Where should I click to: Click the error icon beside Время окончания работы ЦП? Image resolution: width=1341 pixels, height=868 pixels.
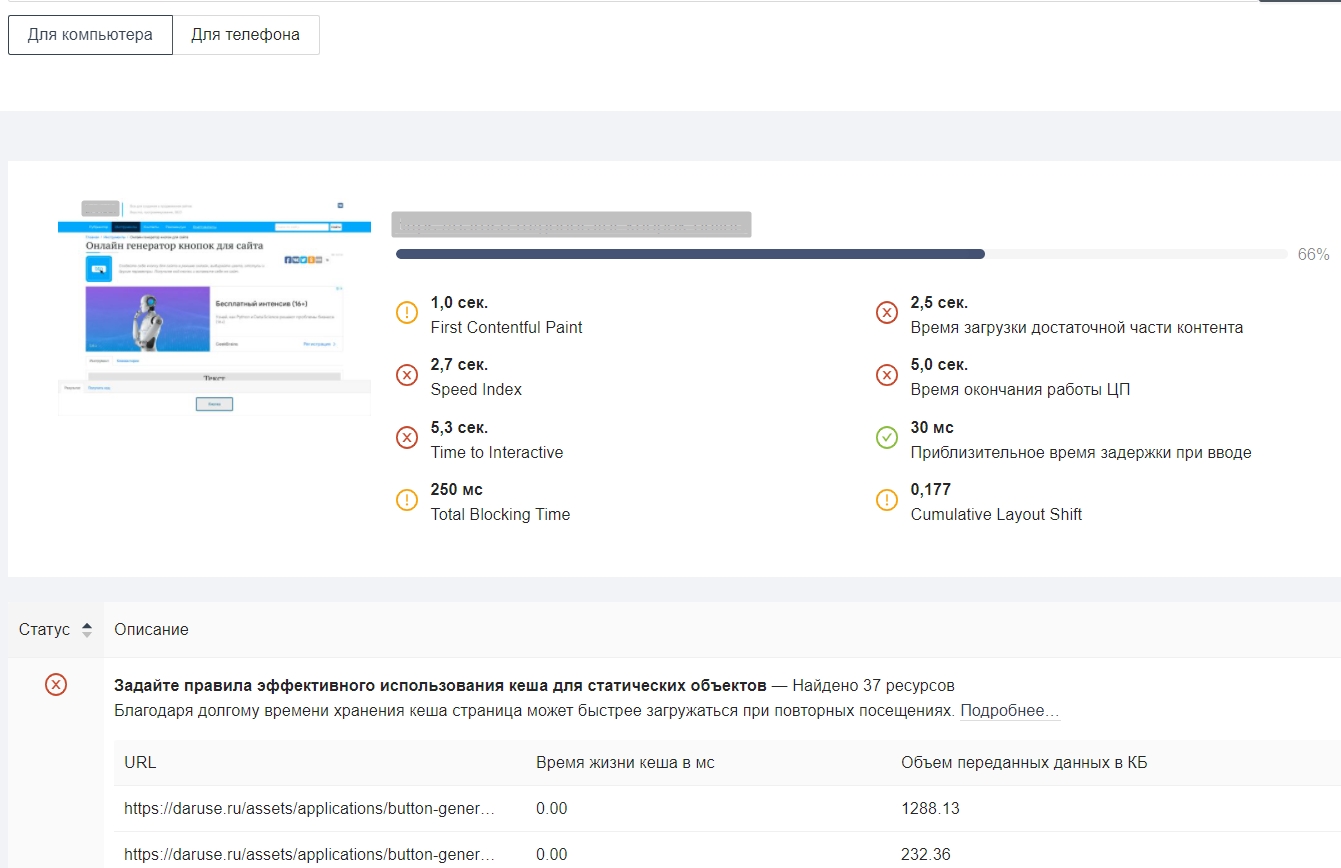pyautogui.click(x=887, y=375)
